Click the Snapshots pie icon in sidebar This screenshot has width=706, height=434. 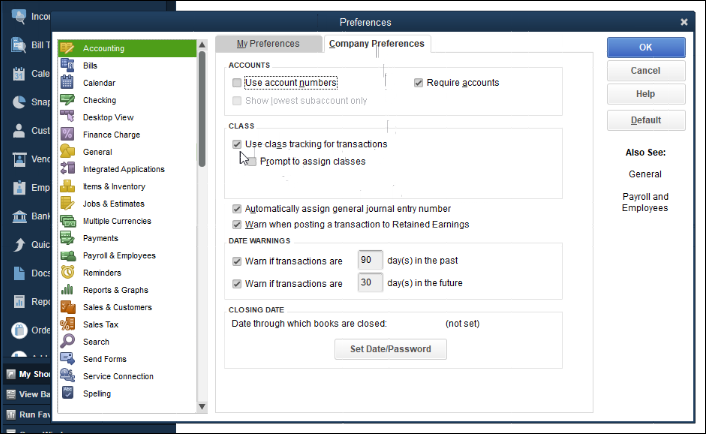tap(19, 102)
